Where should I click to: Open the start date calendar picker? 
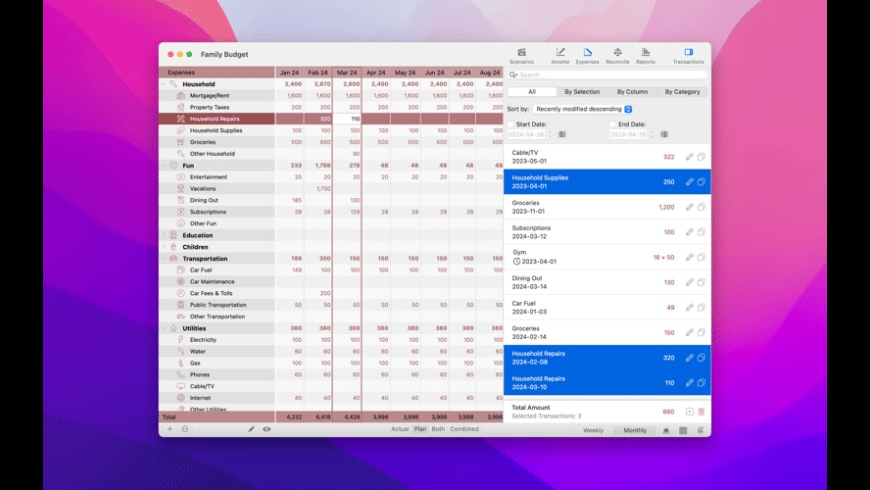[562, 134]
